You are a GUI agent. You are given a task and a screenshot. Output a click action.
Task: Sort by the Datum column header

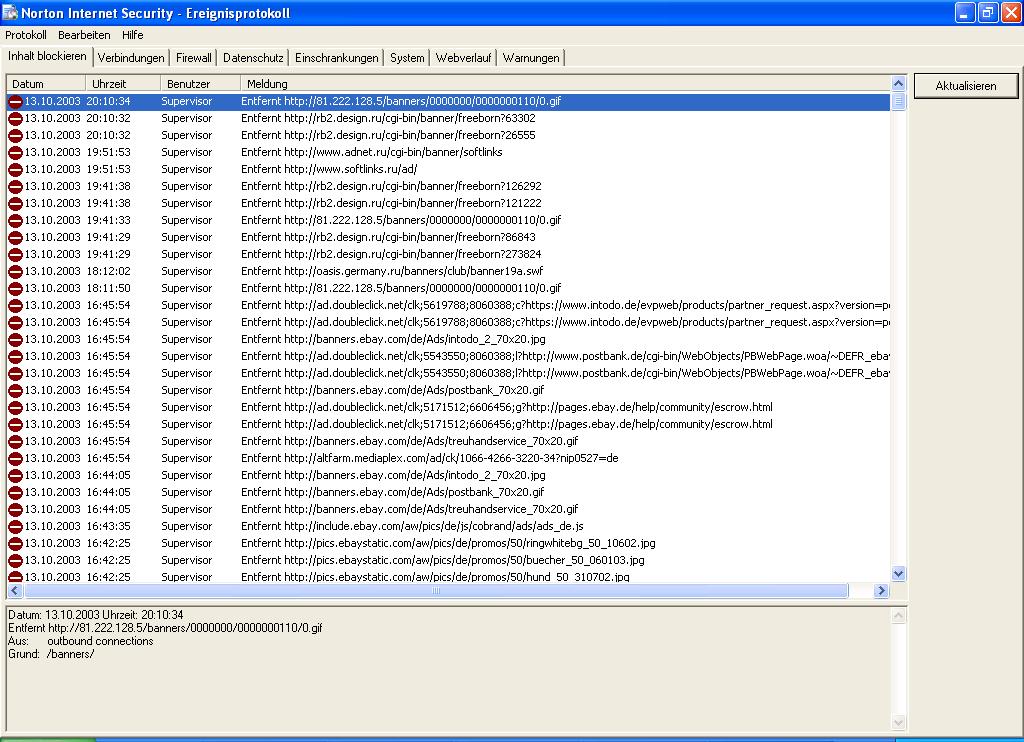(x=46, y=84)
